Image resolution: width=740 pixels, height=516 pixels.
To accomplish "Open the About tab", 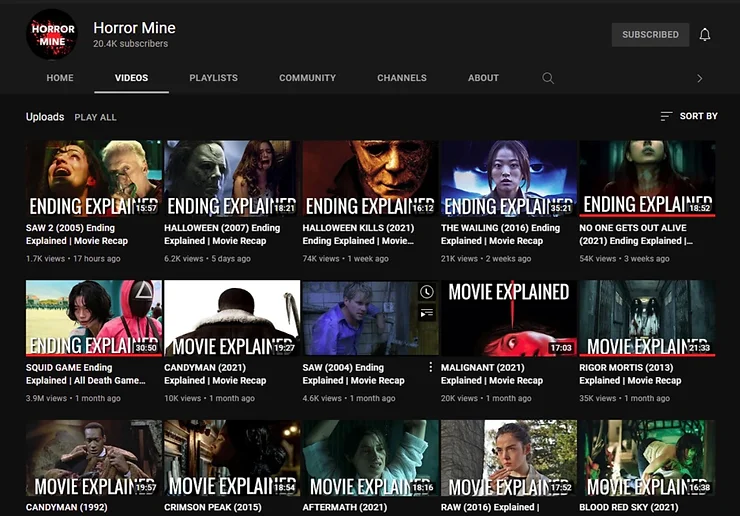I will pos(483,78).
